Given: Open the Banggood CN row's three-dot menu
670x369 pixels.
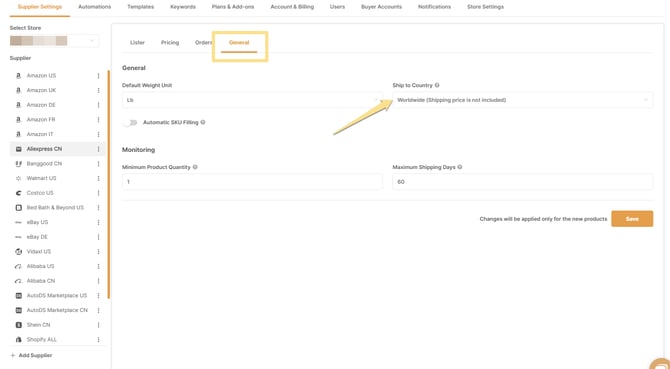Looking at the screenshot, I should (98, 164).
